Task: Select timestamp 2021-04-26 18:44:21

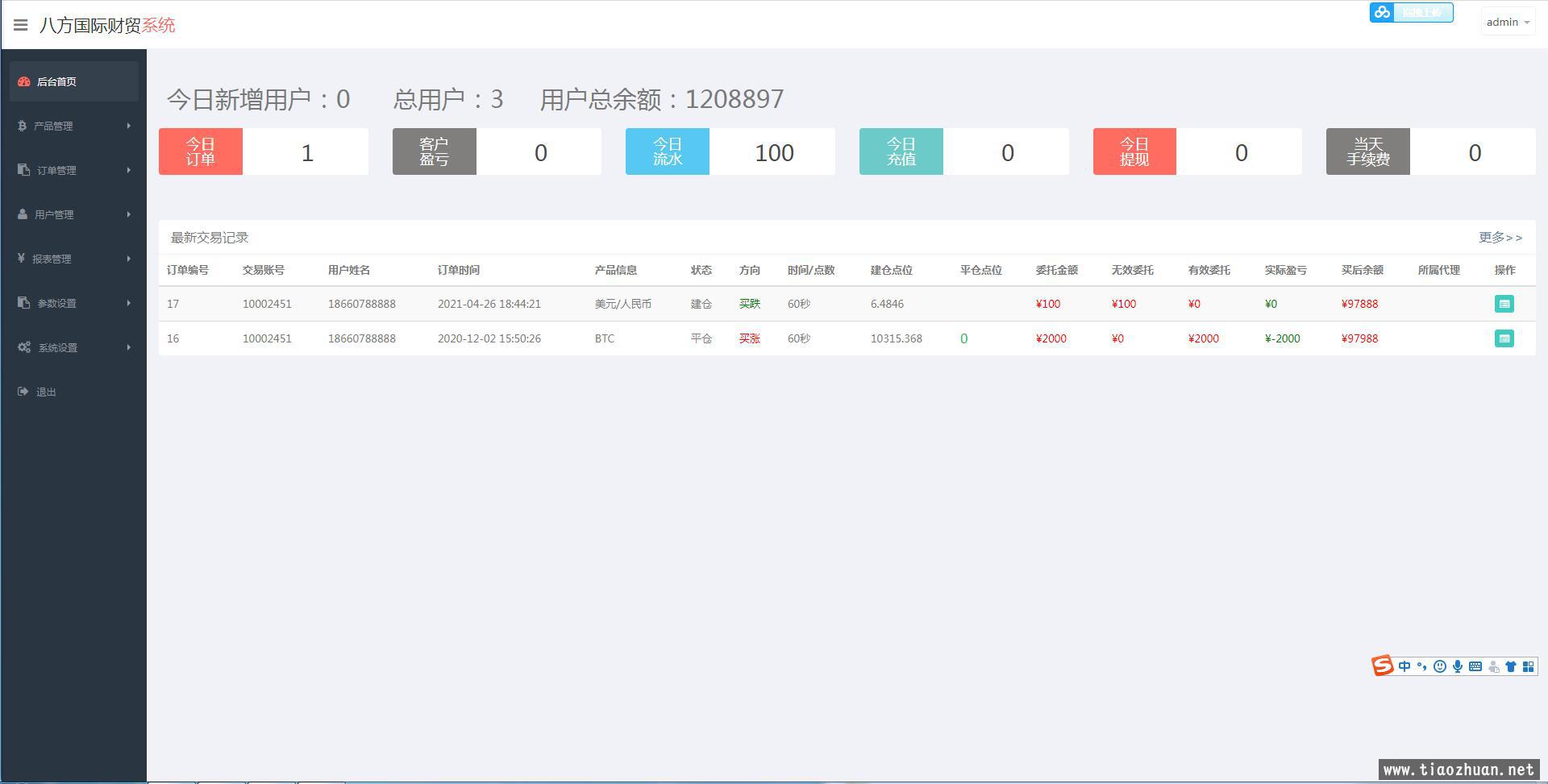Action: pyautogui.click(x=489, y=304)
